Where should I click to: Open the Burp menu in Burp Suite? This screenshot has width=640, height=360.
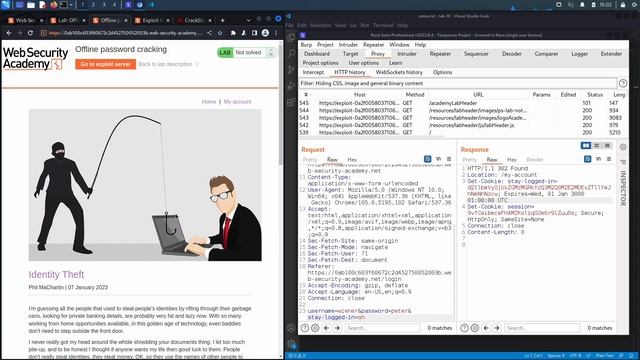pos(306,45)
